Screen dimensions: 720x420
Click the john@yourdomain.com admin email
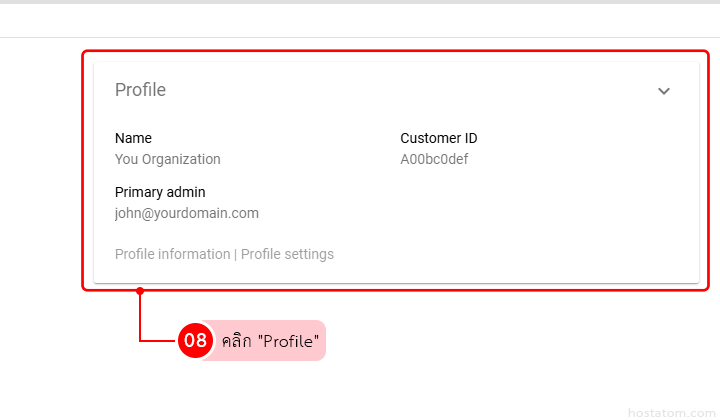click(187, 213)
